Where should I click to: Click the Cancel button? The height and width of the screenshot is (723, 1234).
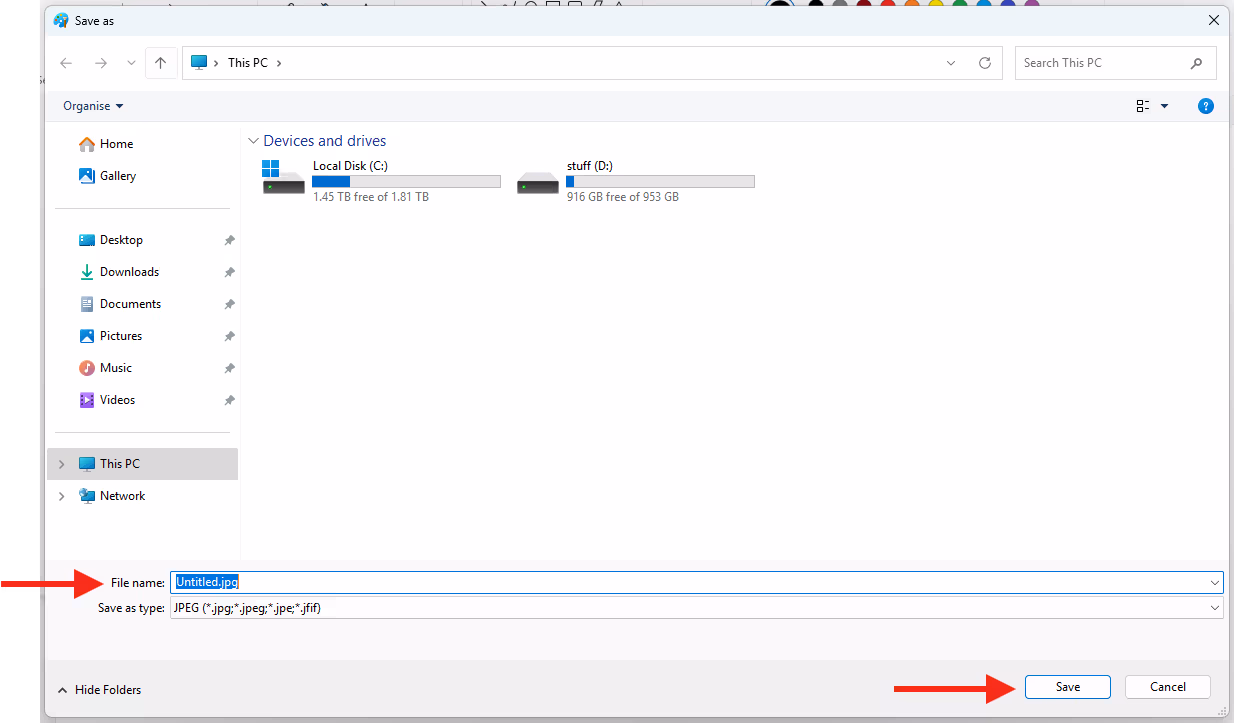[1167, 687]
